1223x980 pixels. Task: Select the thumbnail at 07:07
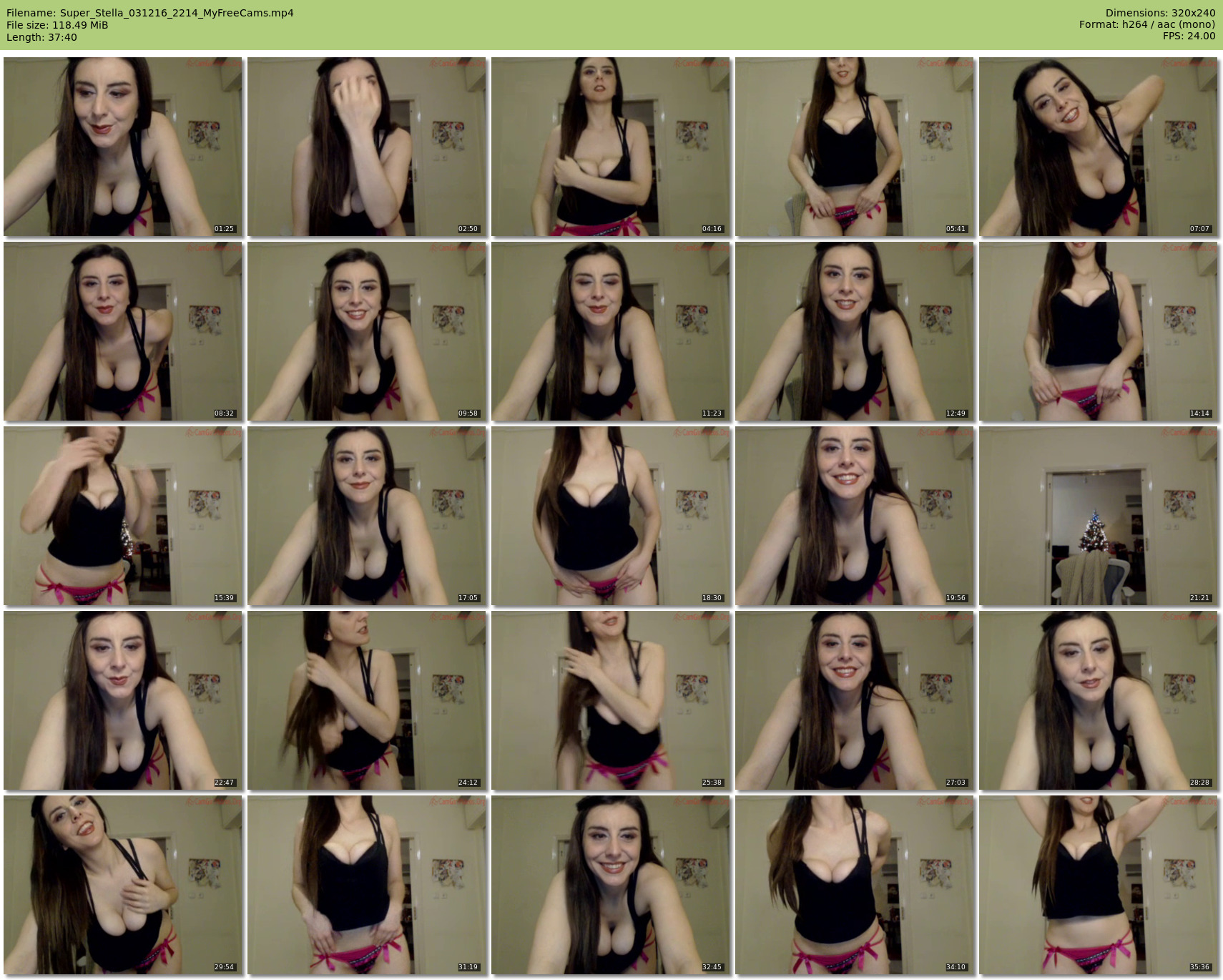point(1099,147)
